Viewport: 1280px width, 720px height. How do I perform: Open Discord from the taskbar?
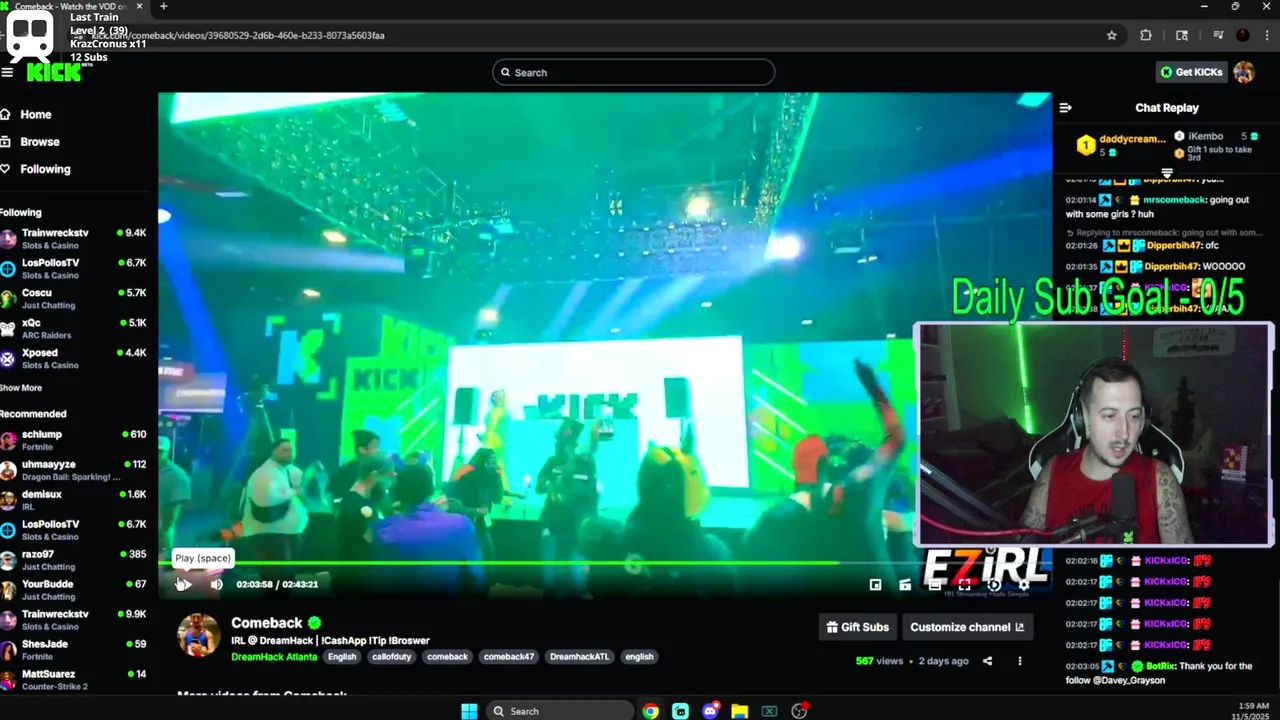tap(710, 711)
